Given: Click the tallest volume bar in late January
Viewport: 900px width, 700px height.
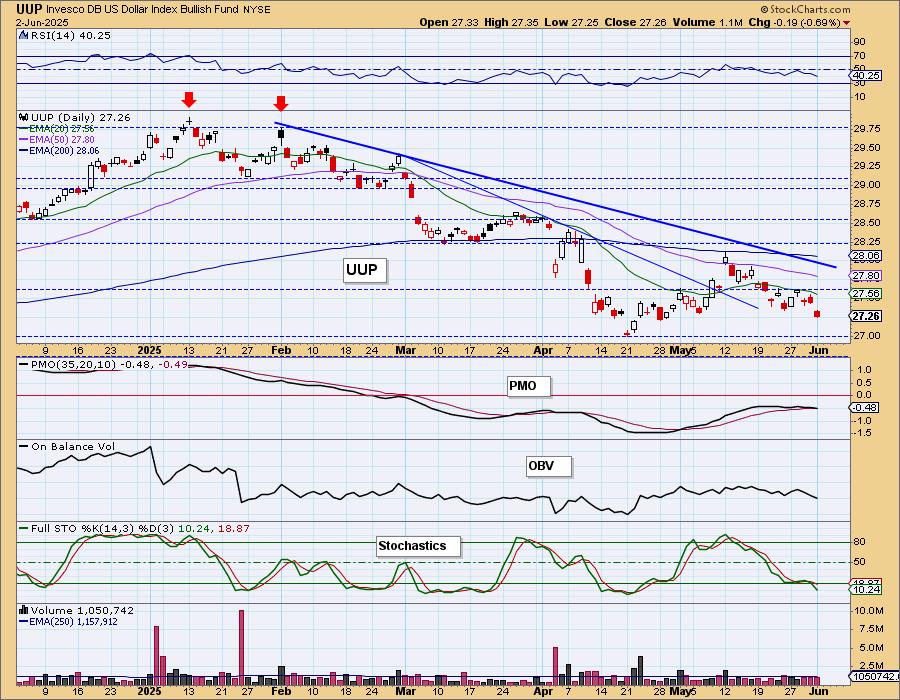Looking at the screenshot, I should (x=241, y=647).
